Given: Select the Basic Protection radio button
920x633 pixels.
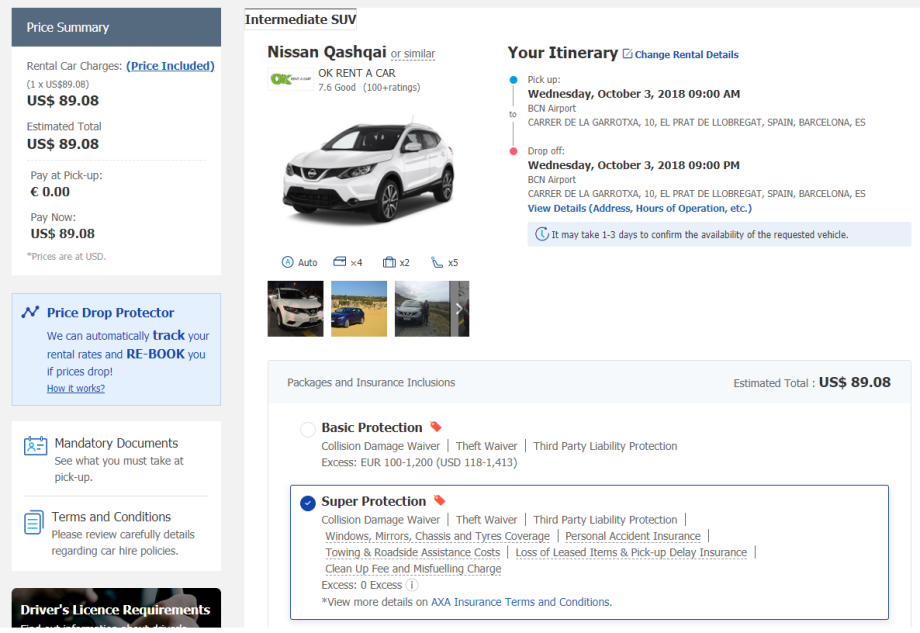Looking at the screenshot, I should click(x=308, y=430).
